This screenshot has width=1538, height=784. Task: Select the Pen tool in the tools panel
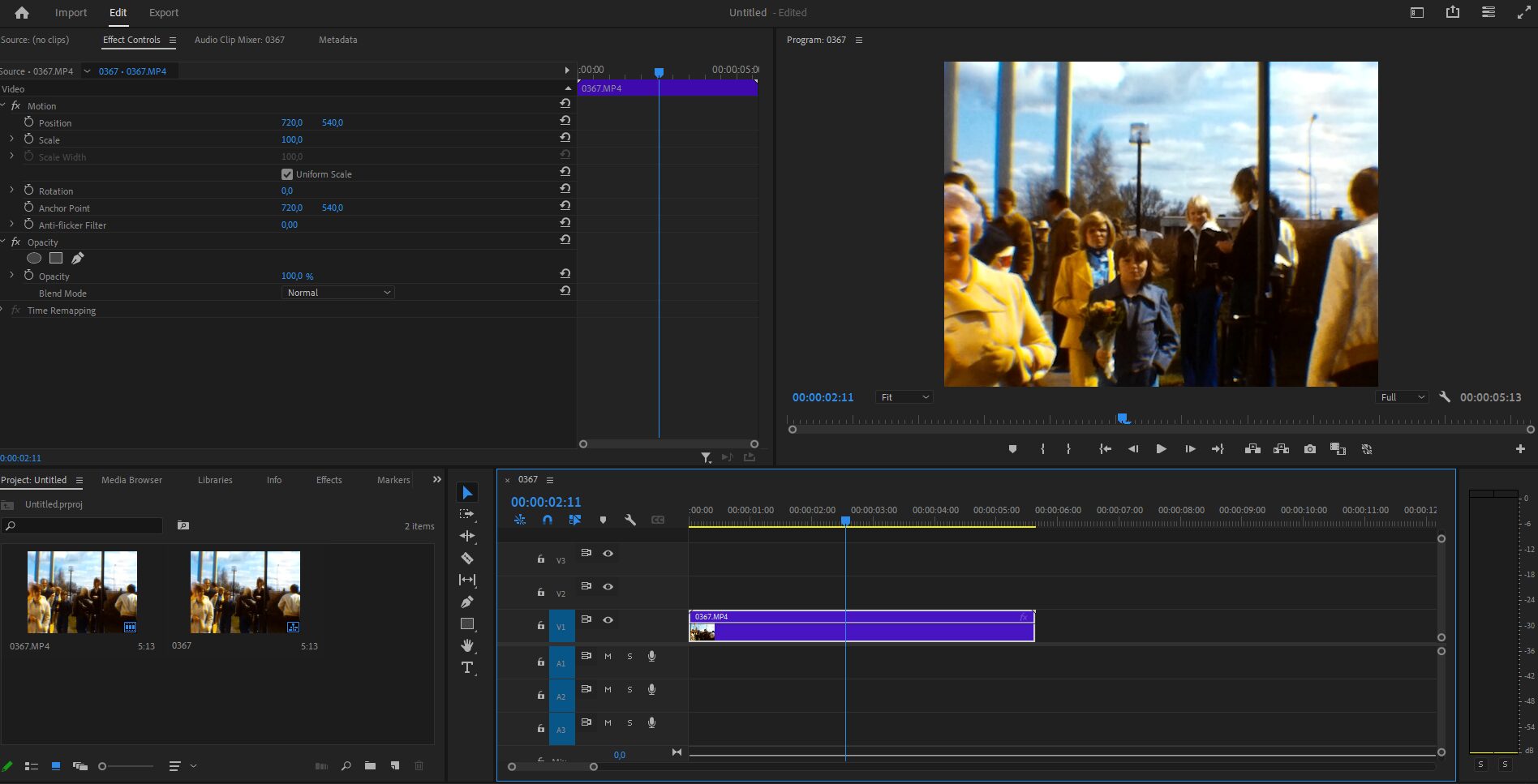click(467, 602)
